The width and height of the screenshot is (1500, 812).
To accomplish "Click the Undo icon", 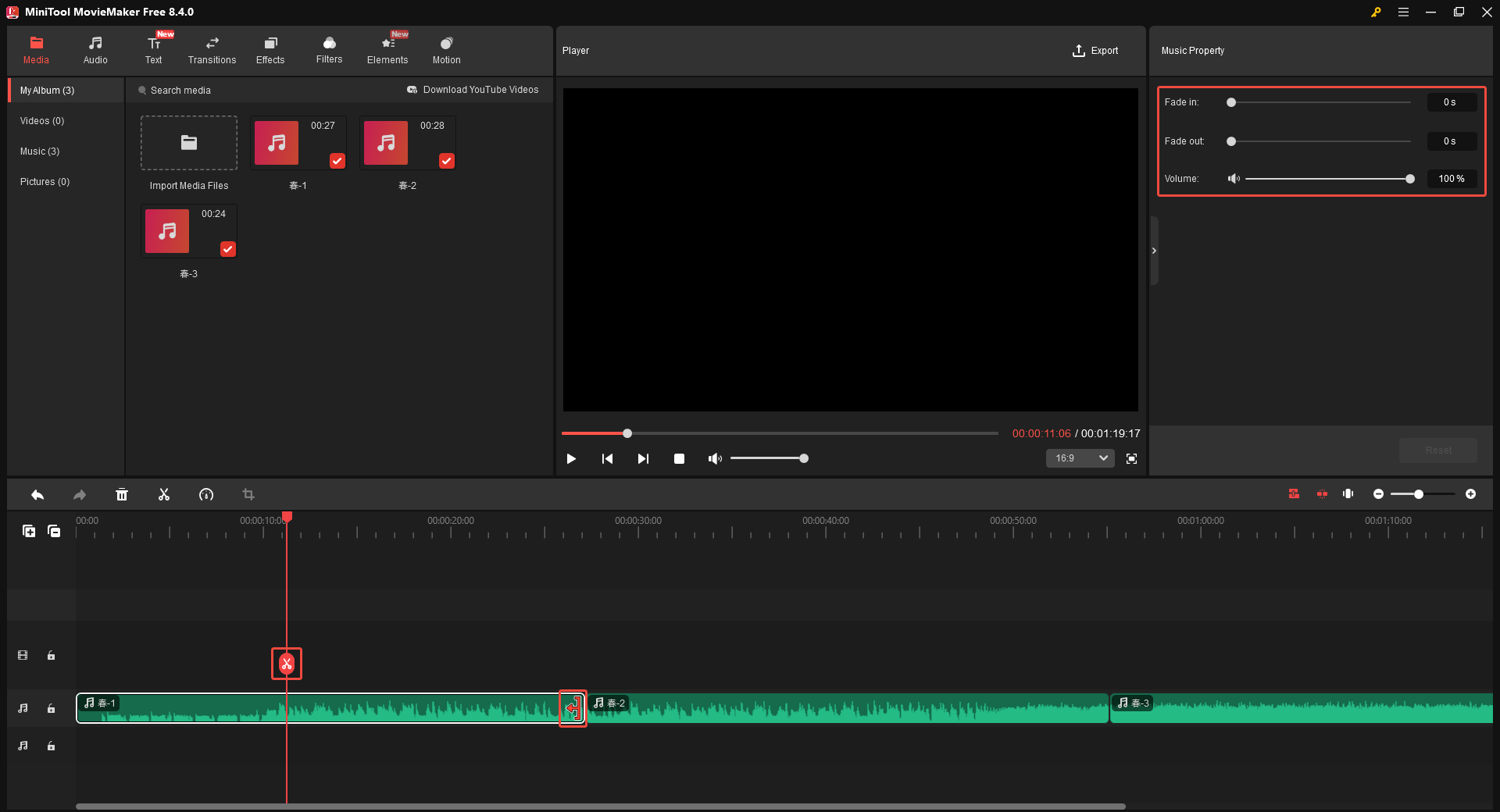I will [37, 494].
